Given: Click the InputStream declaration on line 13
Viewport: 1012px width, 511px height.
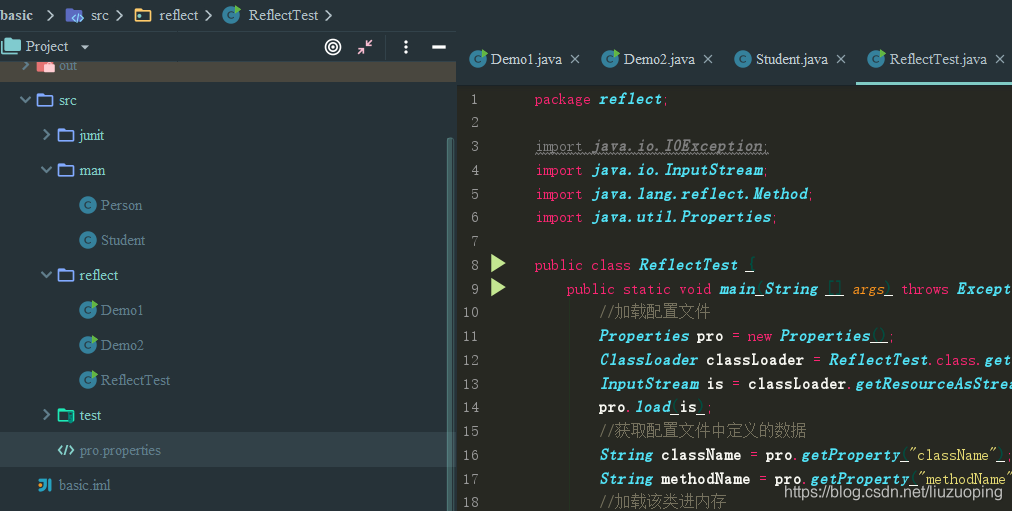Looking at the screenshot, I should [x=649, y=384].
